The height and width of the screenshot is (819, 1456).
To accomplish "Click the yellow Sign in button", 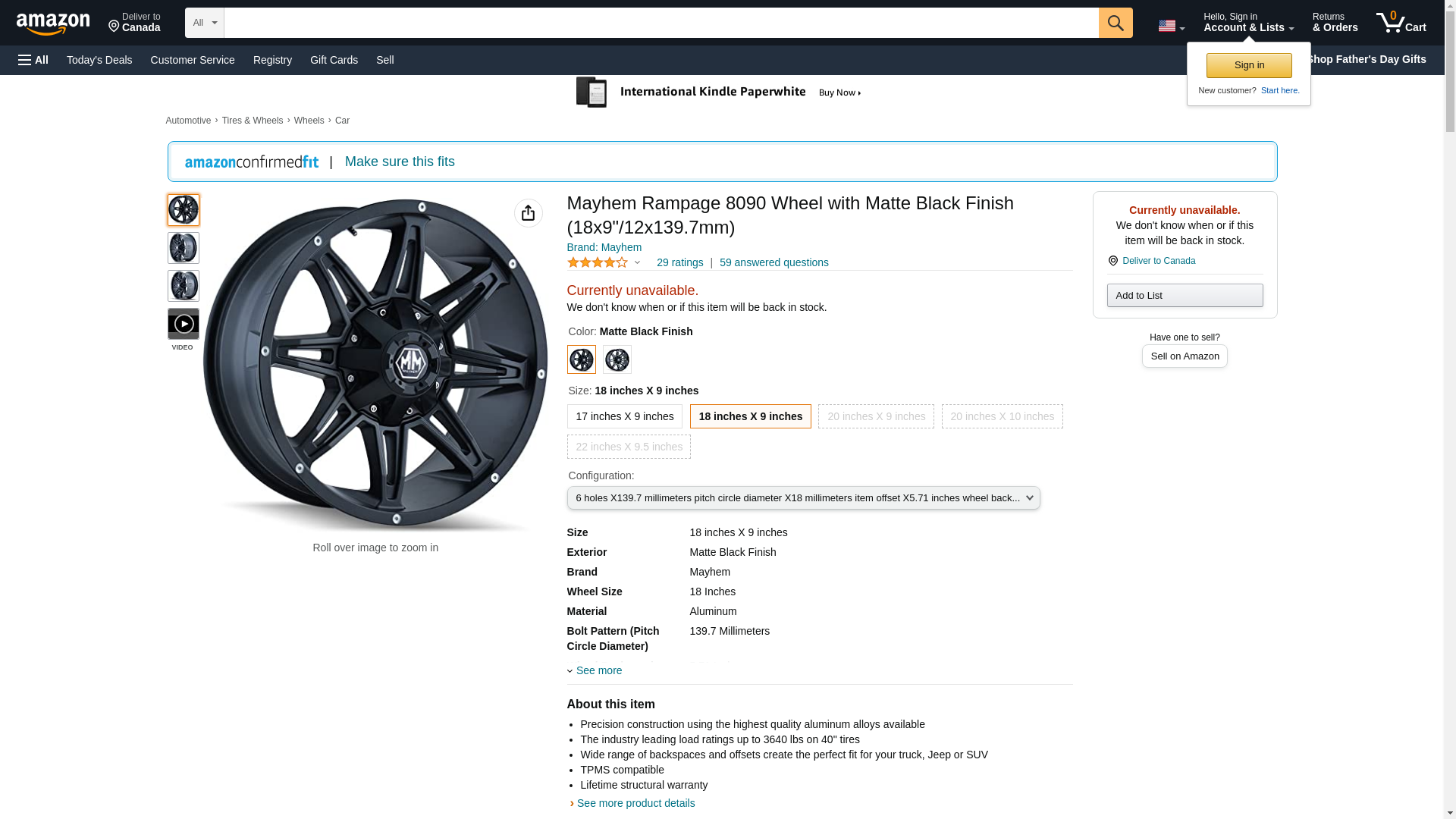I will click(x=1248, y=65).
